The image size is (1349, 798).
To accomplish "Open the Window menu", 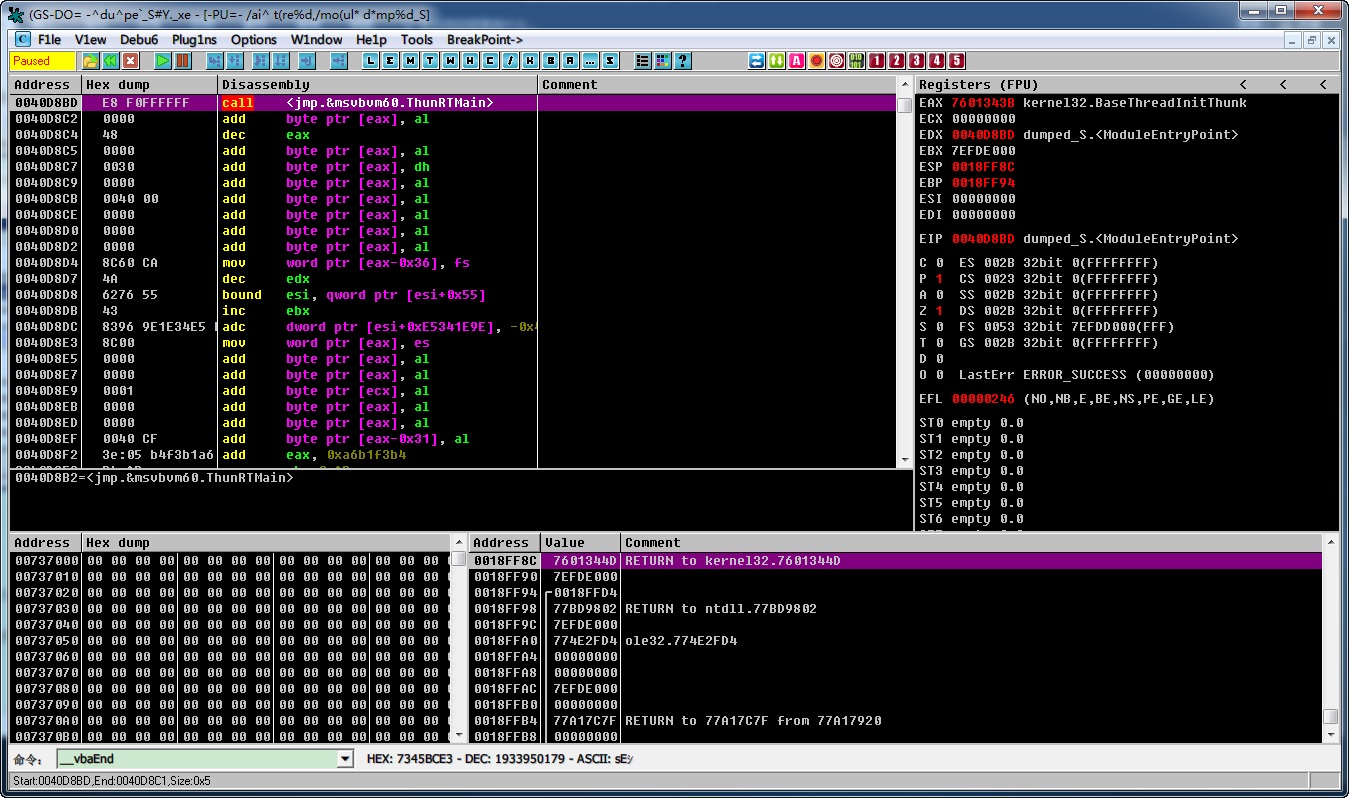I will pos(316,40).
